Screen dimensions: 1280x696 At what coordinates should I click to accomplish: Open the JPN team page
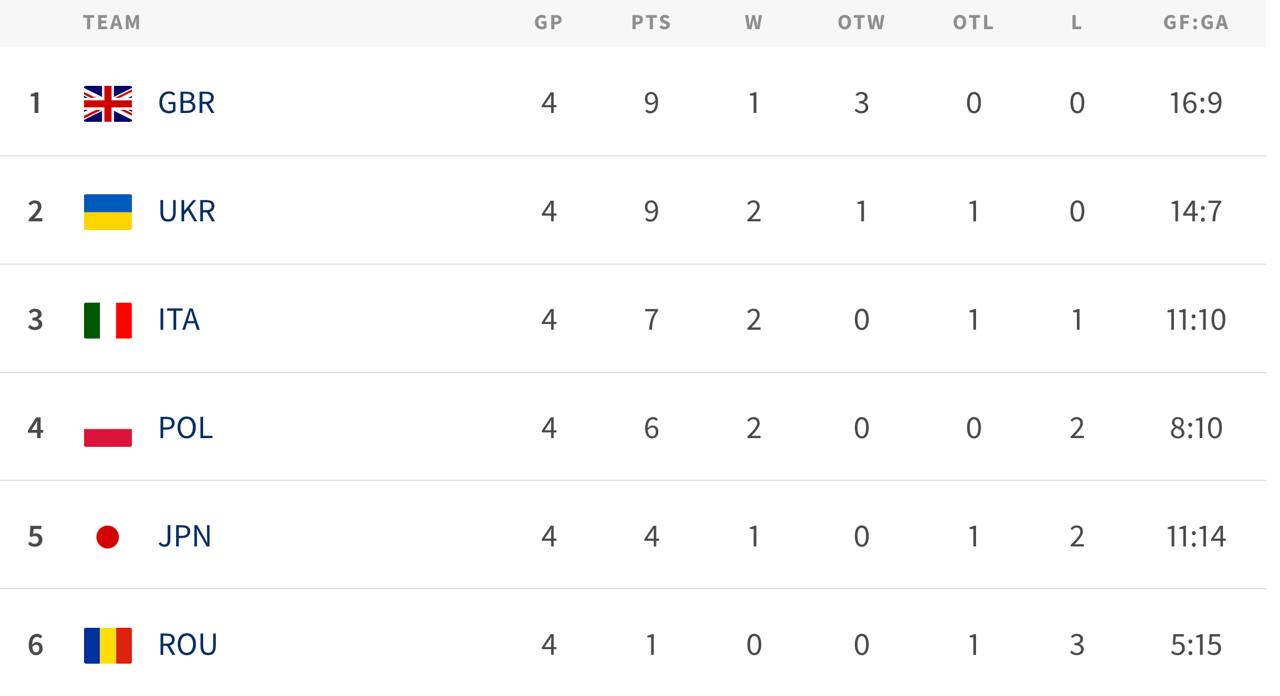[x=185, y=537]
